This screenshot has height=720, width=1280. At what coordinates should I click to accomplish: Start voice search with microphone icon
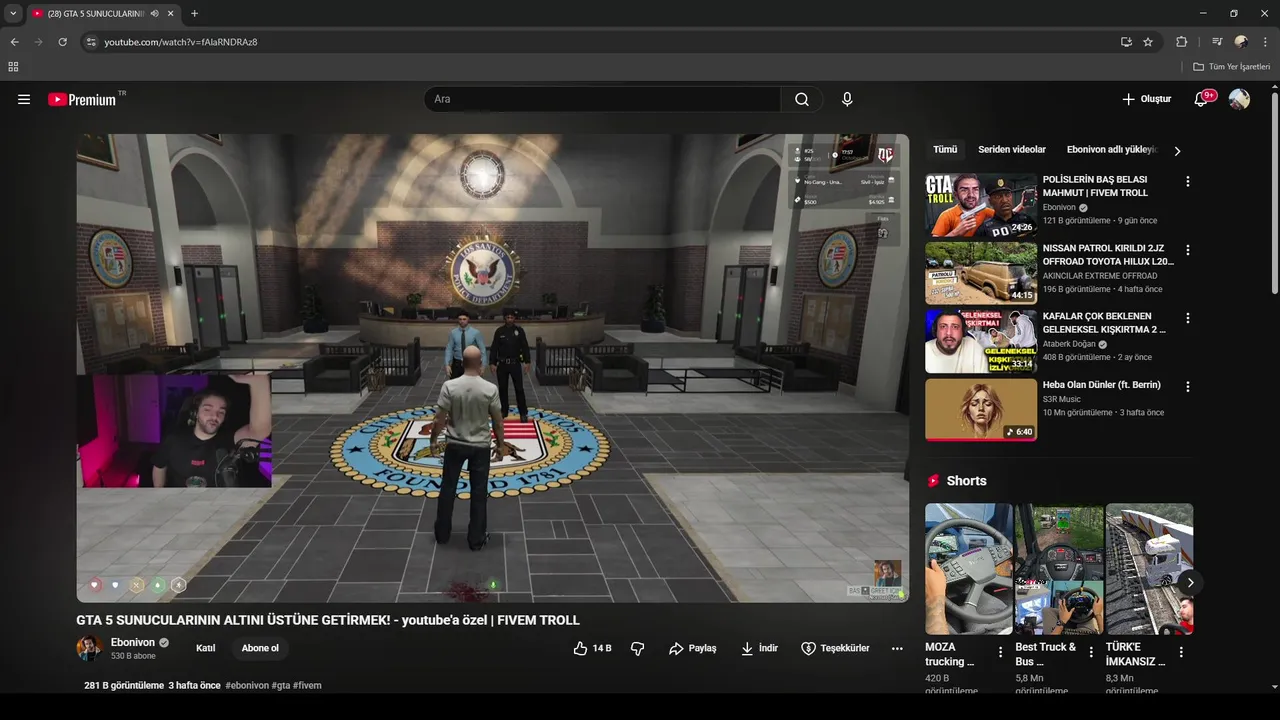click(x=847, y=99)
